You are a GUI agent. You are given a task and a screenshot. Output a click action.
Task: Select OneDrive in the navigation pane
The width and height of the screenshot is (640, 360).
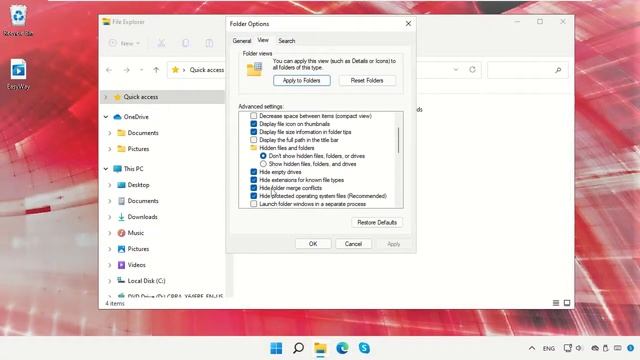tap(136, 117)
